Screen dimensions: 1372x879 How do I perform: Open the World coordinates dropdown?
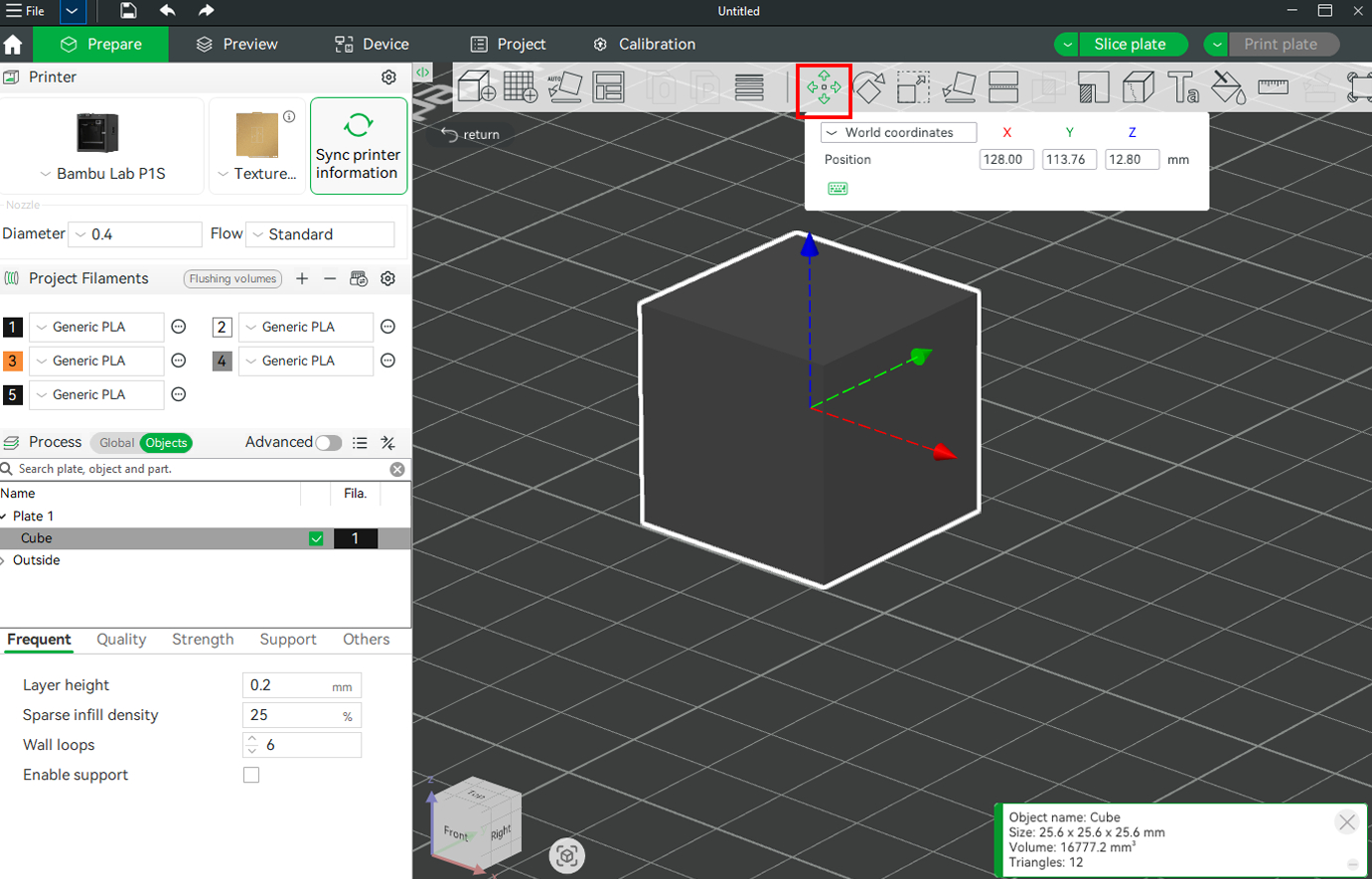click(898, 132)
